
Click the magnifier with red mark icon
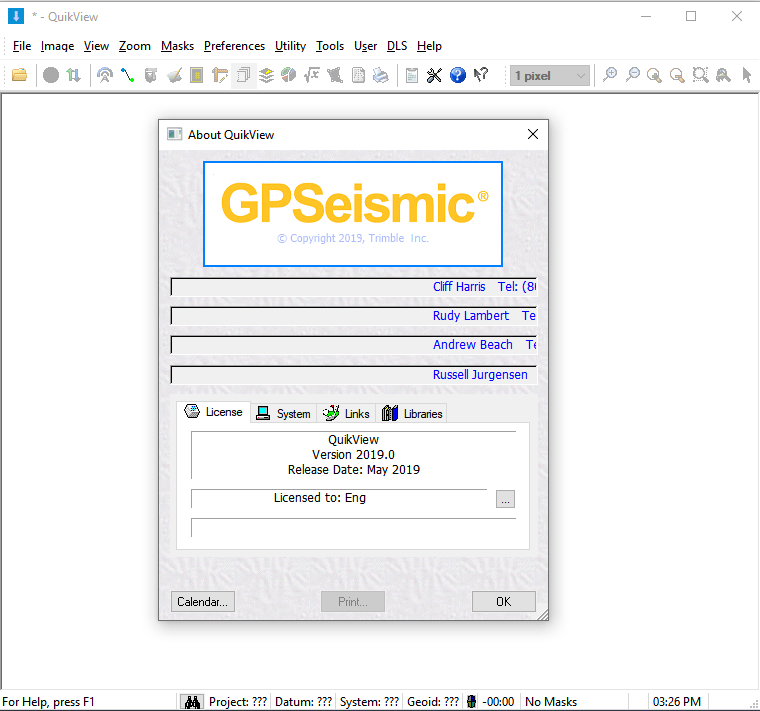pyautogui.click(x=677, y=75)
